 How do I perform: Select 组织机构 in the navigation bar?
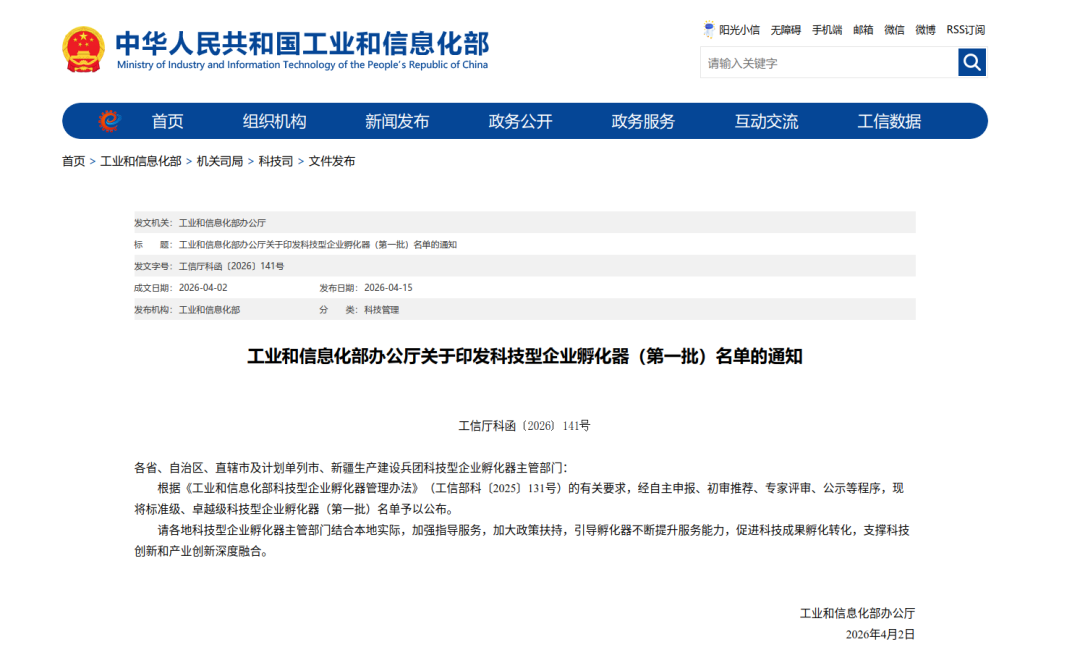click(274, 121)
